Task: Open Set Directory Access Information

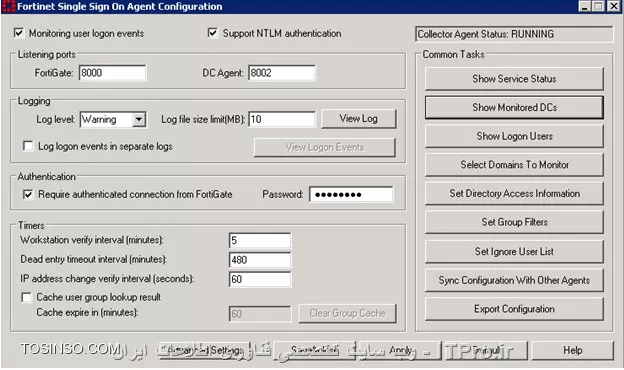Action: click(x=514, y=193)
